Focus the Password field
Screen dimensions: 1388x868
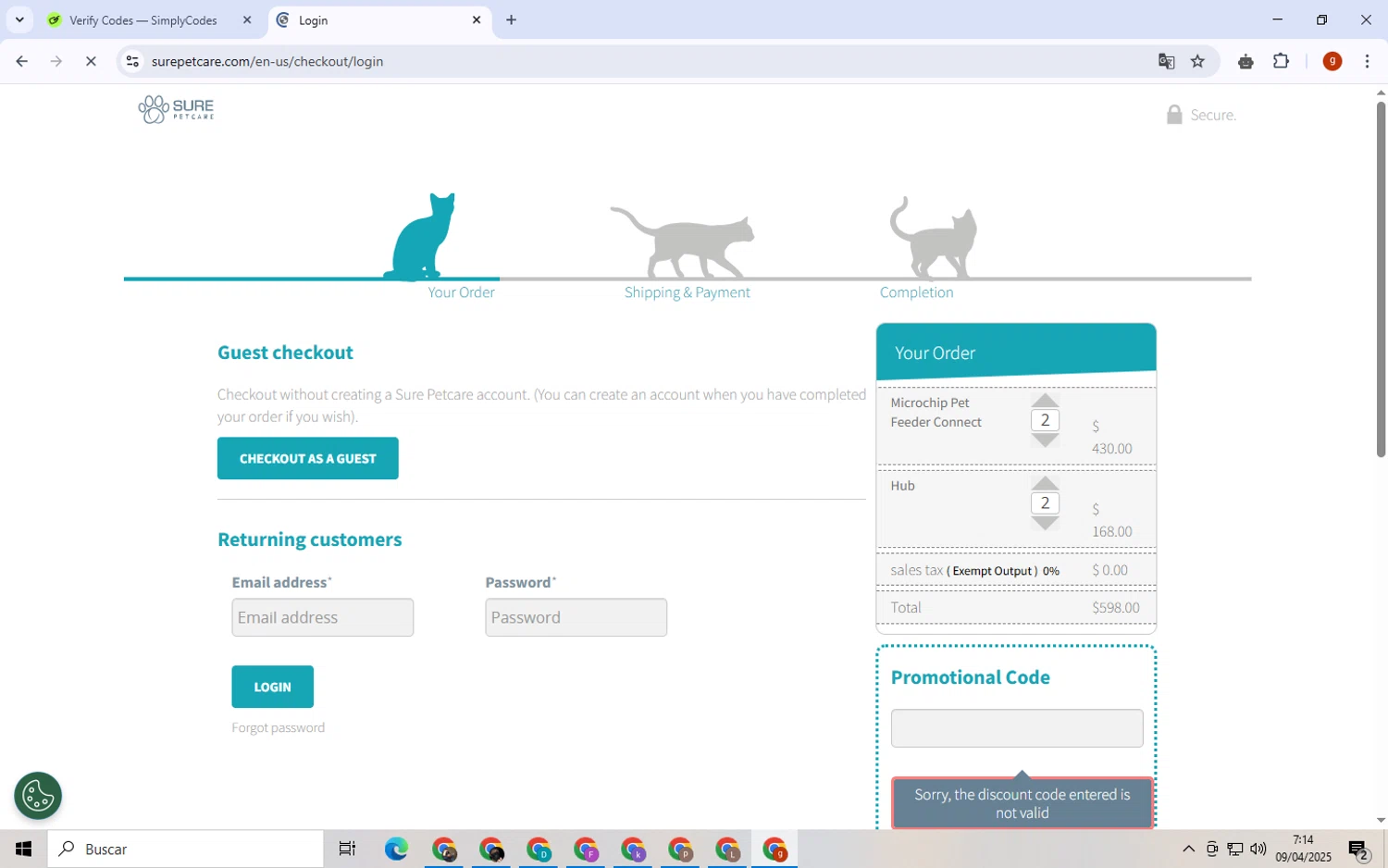[576, 617]
